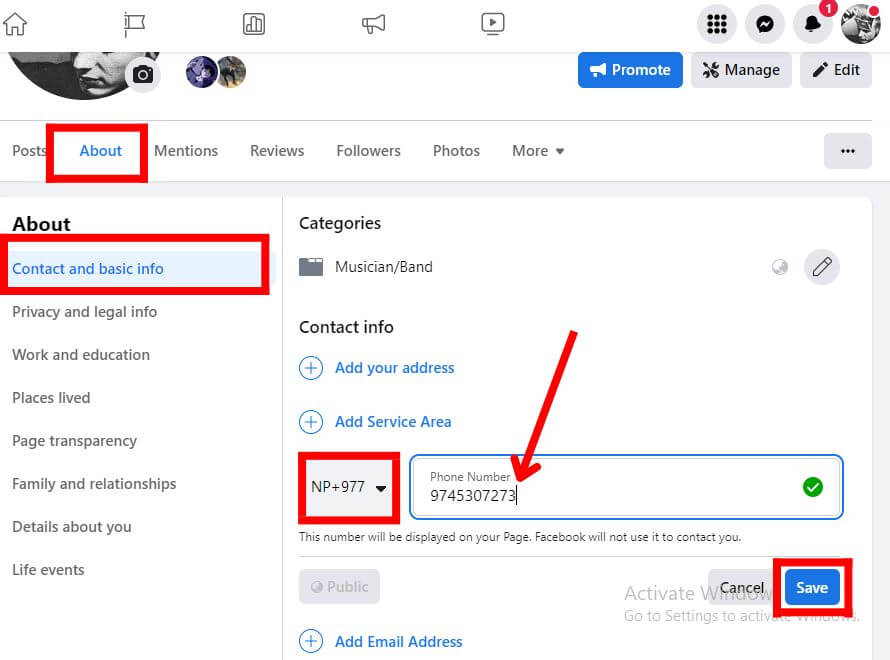
Task: Change profile picture using the camera icon
Action: pos(143,74)
